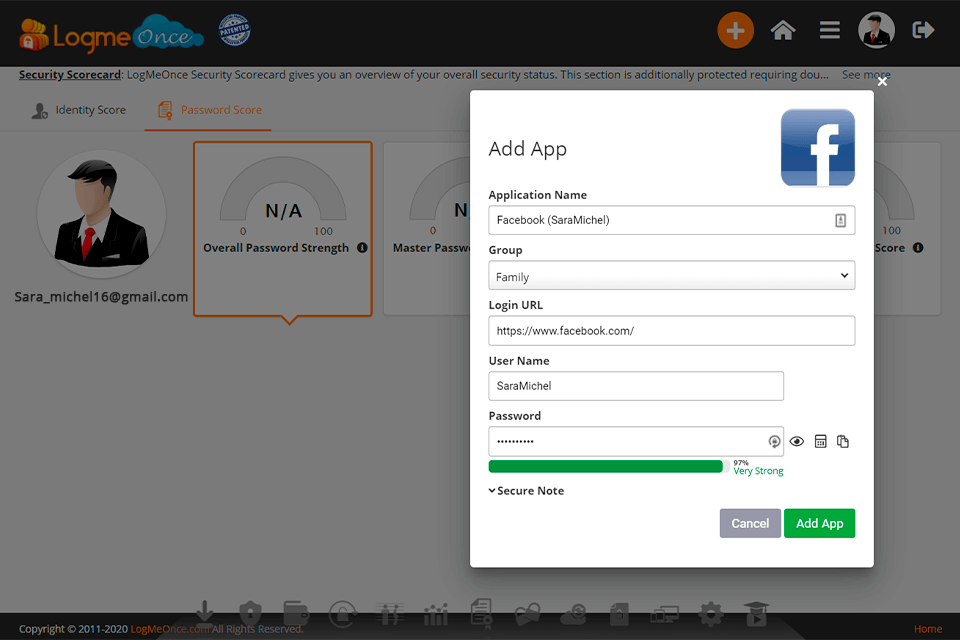The image size is (960, 640).
Task: Open the password calculator icon
Action: [x=820, y=442]
